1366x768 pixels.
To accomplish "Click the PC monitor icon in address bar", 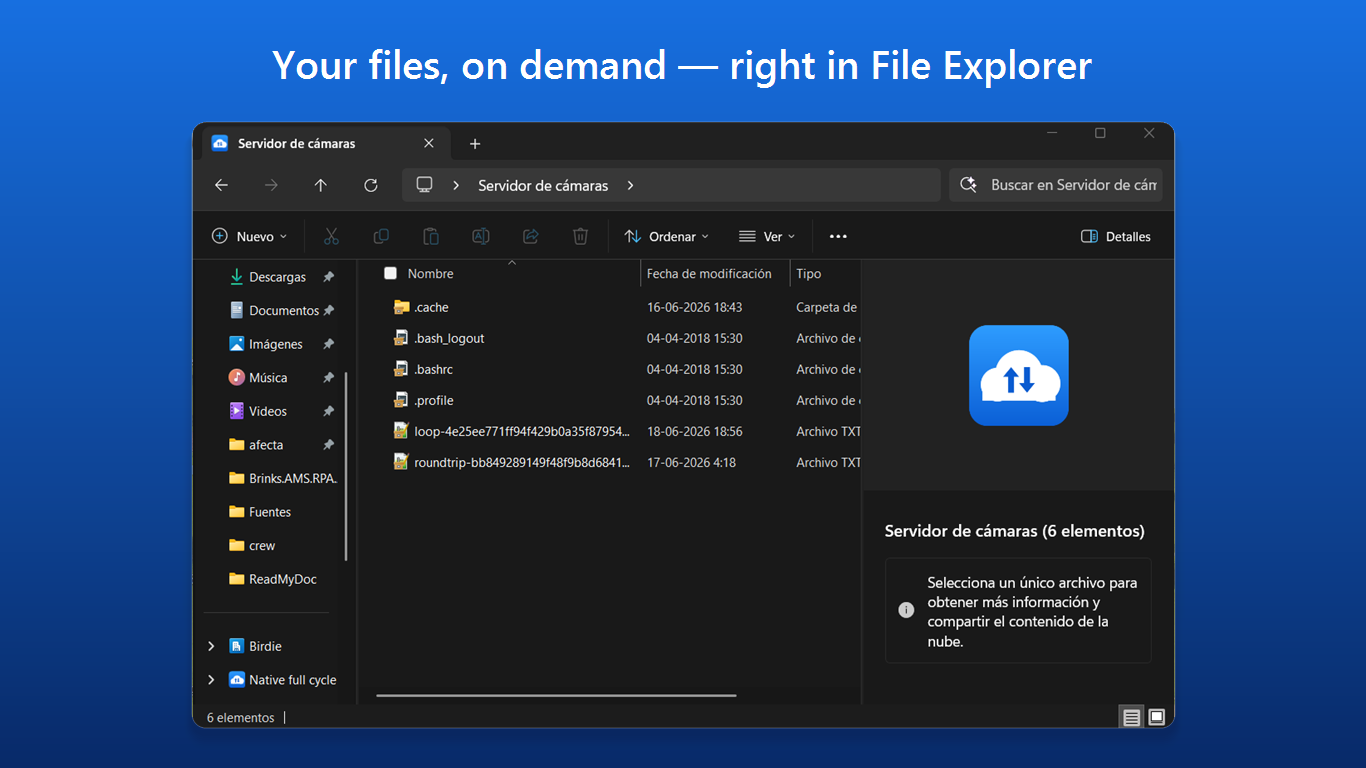I will coord(425,185).
